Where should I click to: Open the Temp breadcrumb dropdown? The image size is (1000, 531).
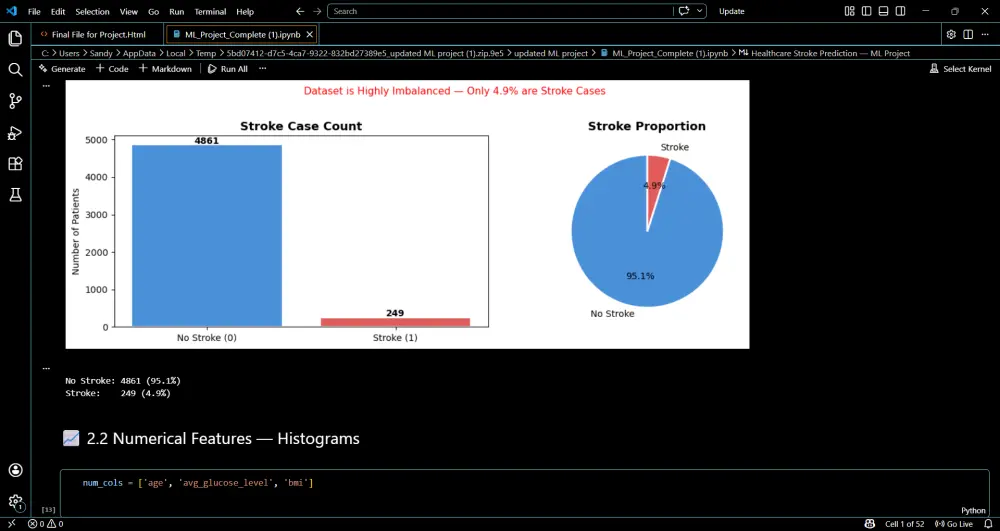click(206, 54)
